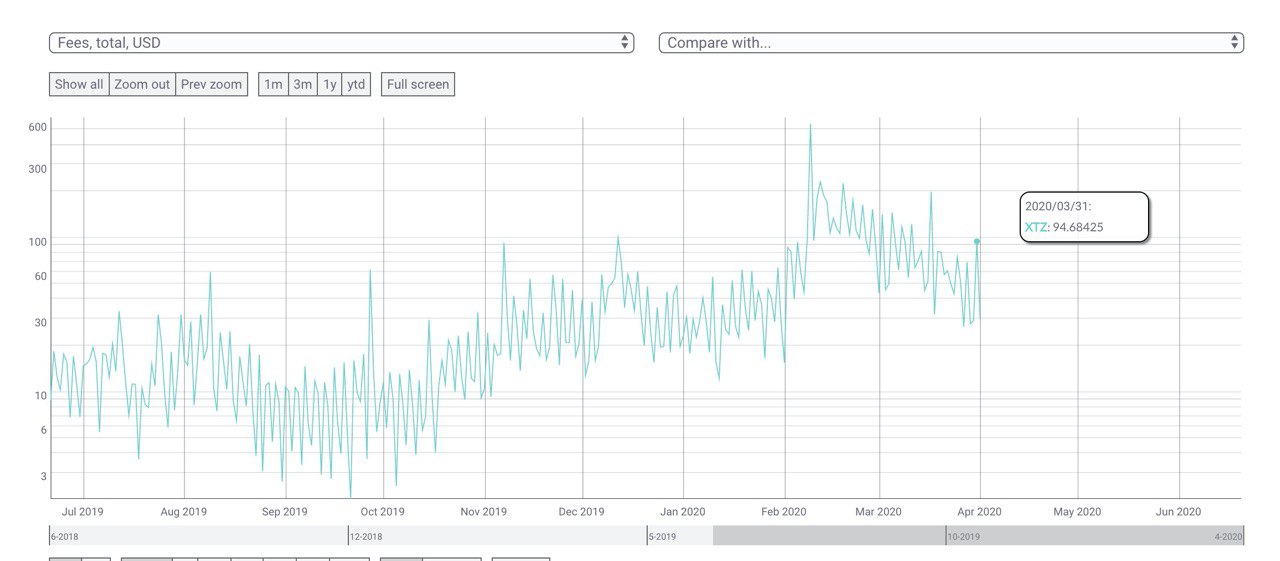
Task: Click the highlighted 2020/03/31 data point
Action: click(x=977, y=241)
